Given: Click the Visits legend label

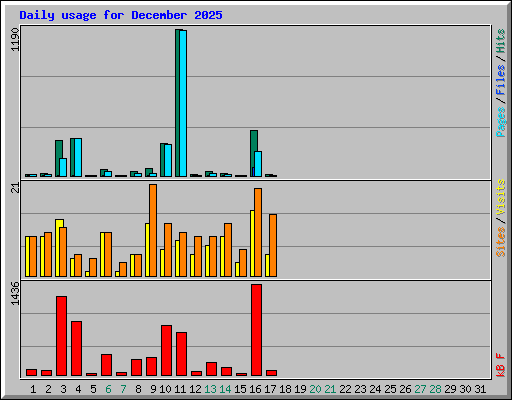Looking at the screenshot, I should (x=501, y=197).
